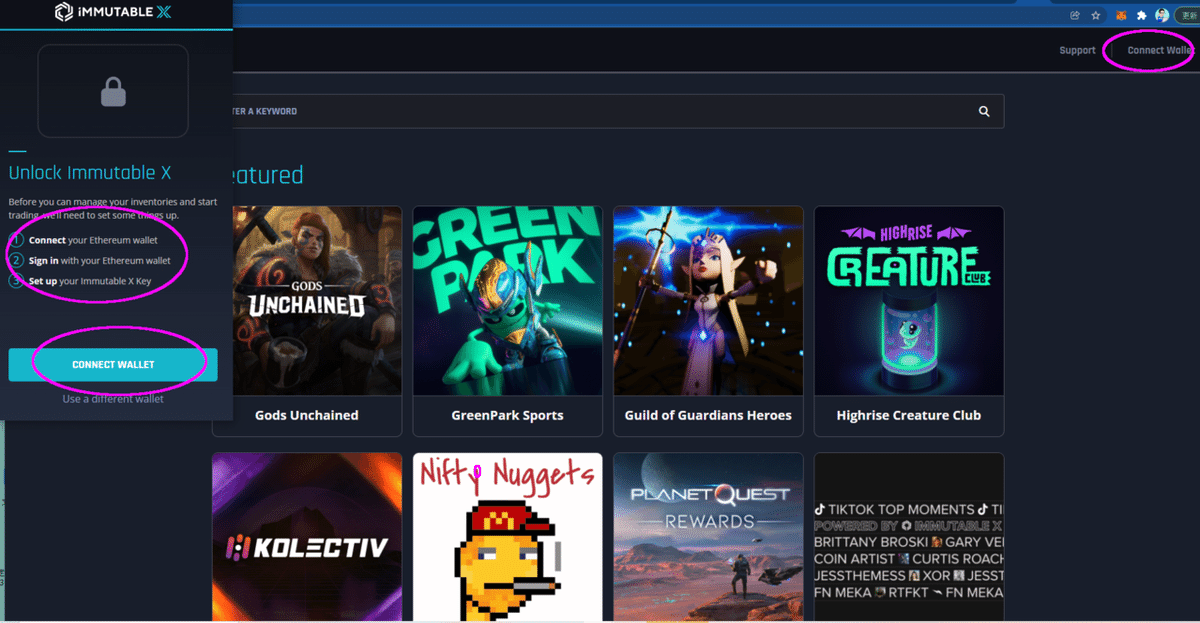Open the Kolectiv collection card

(x=307, y=537)
